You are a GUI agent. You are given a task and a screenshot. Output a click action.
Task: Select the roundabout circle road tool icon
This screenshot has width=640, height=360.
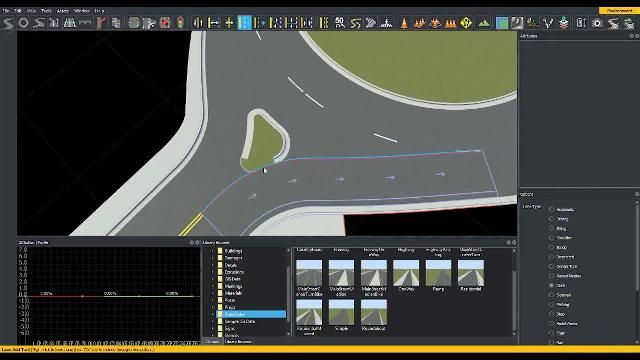click(x=23, y=23)
